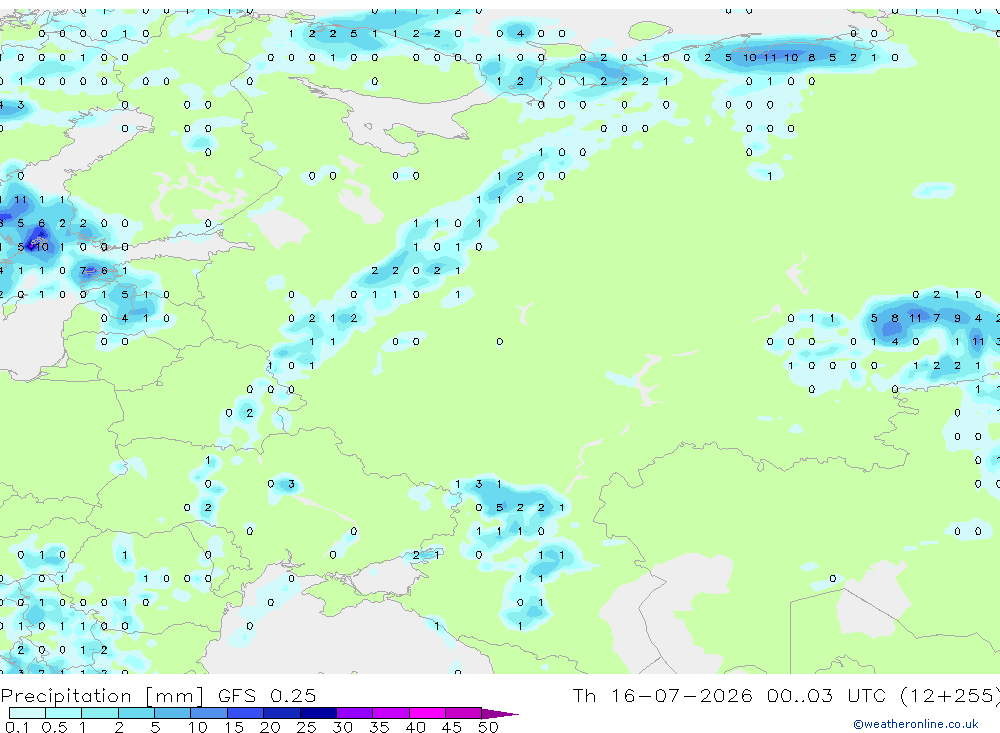Image resolution: width=1000 pixels, height=733 pixels.
Task: Click the '(12+255)' forecast offset text
Action: (x=950, y=695)
